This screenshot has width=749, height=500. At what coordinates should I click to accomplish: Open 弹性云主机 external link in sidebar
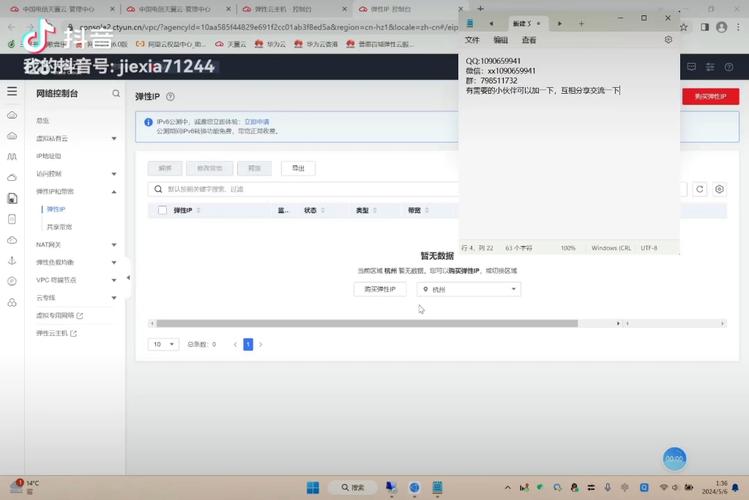pos(56,333)
